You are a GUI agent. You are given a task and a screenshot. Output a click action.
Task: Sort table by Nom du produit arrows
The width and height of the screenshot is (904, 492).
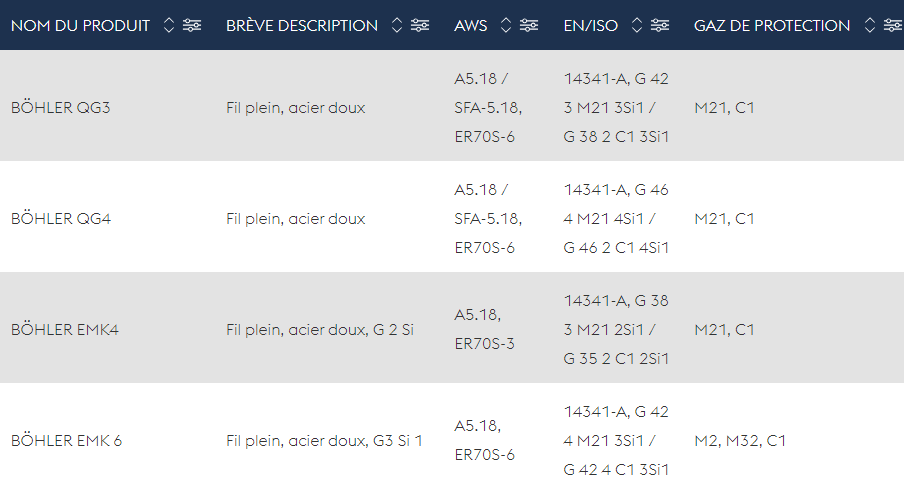[x=168, y=25]
